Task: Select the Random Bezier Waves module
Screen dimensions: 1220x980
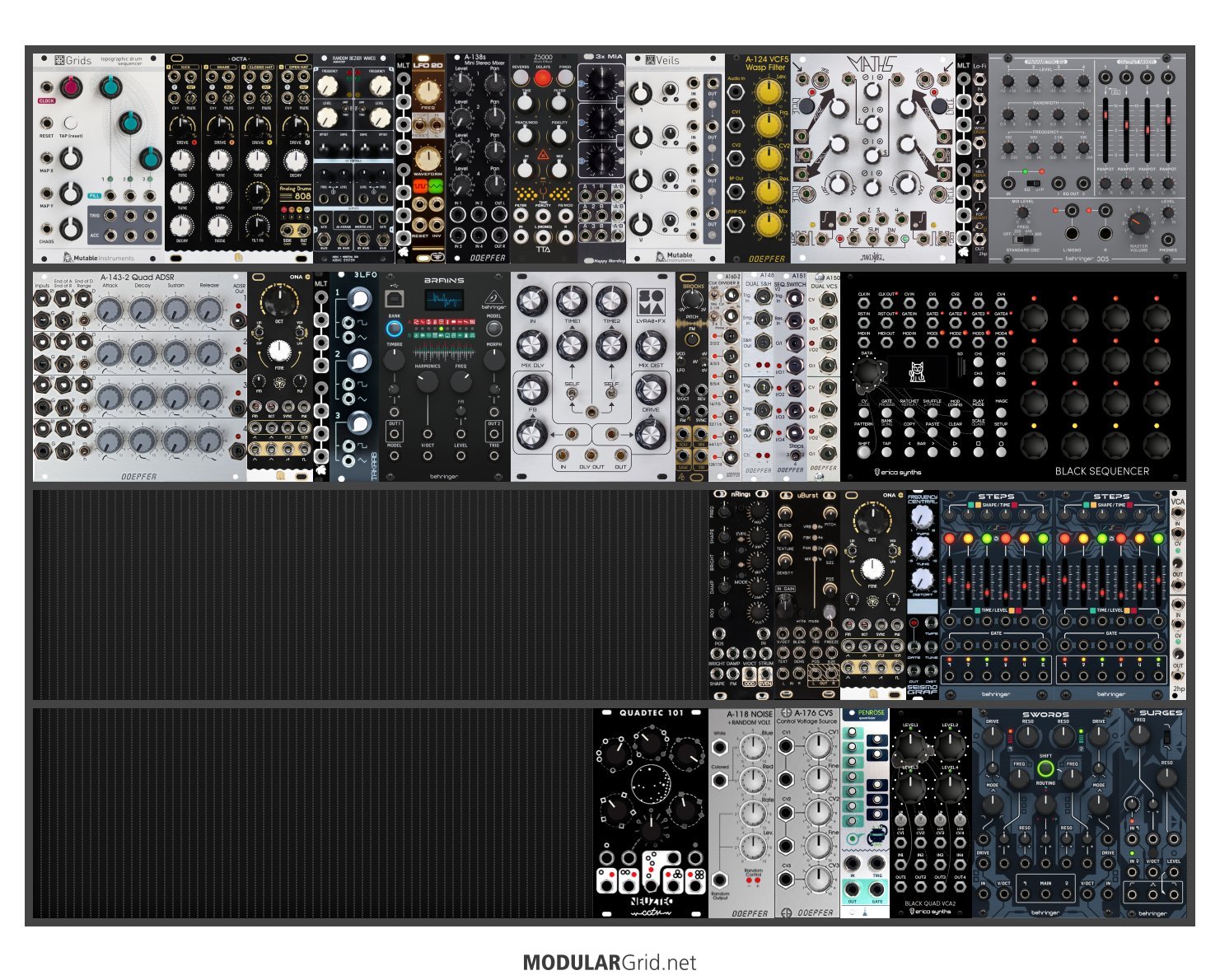Action: [354, 158]
